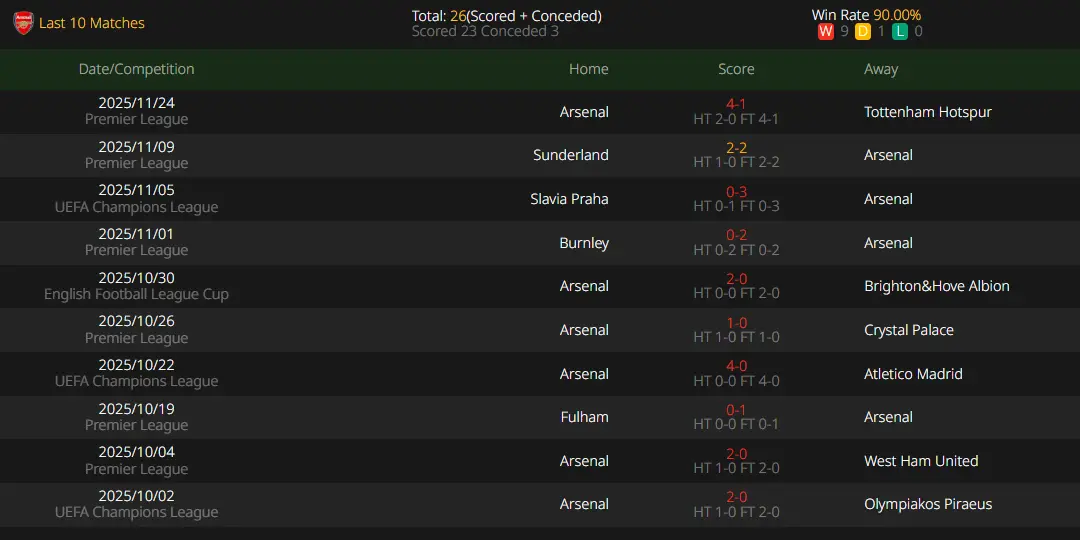The width and height of the screenshot is (1080, 540).
Task: Click the red W wins badge
Action: [825, 32]
